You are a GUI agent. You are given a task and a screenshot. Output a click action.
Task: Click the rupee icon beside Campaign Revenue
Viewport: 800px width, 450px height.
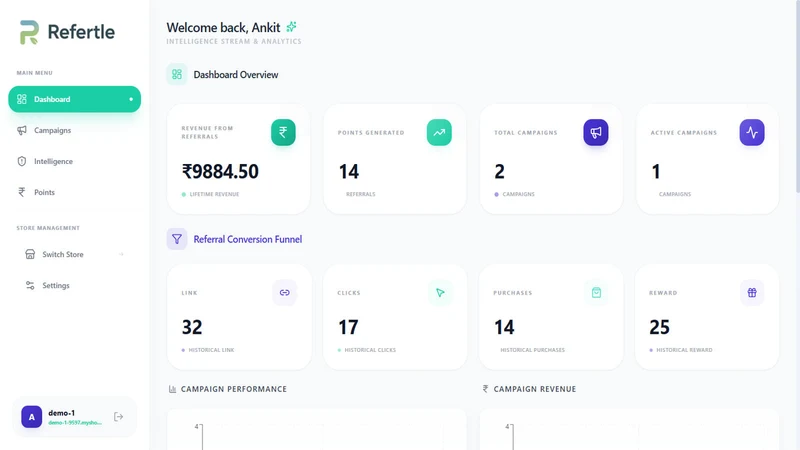(485, 389)
